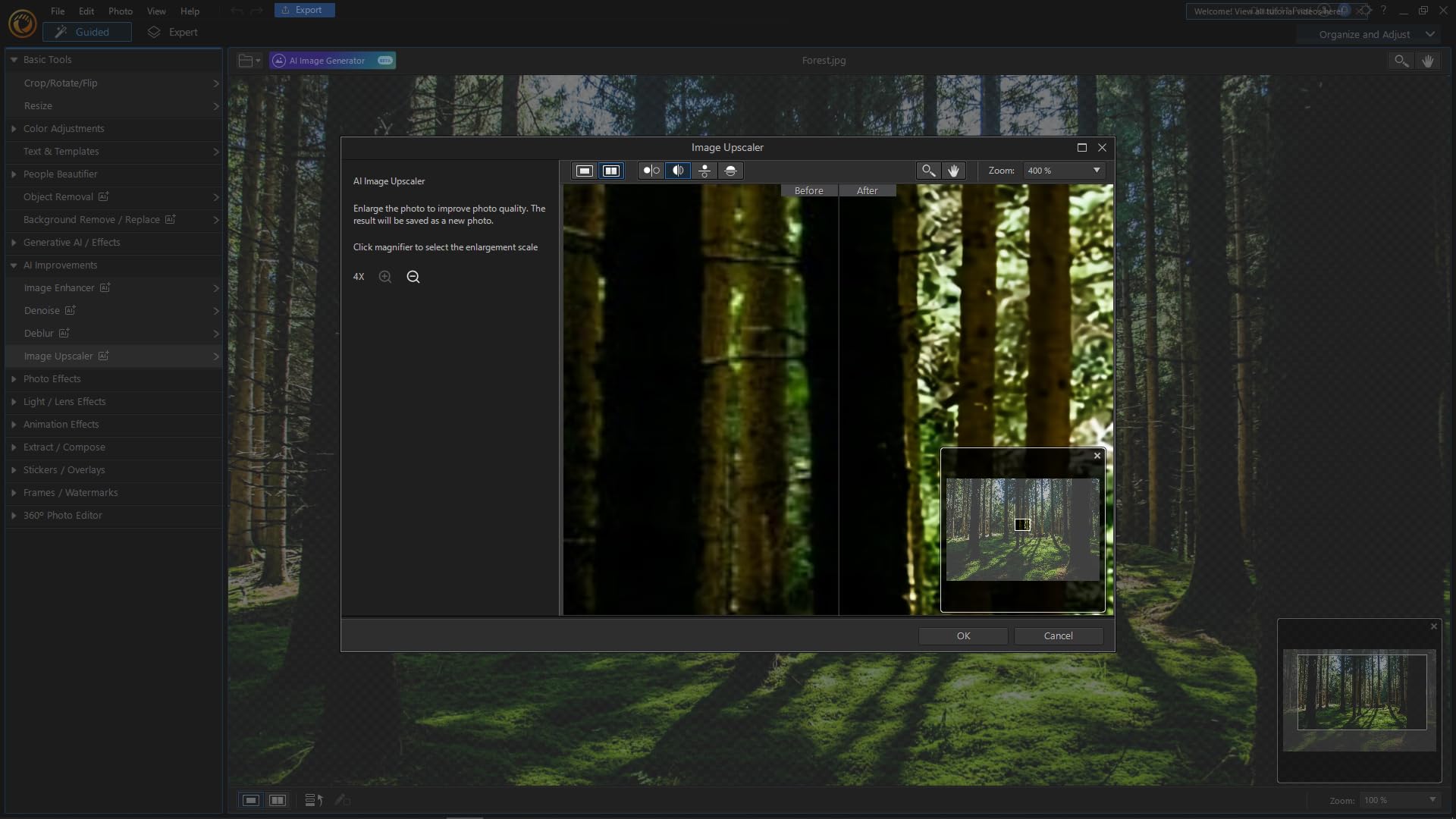Enable single-image preview mode in upscaler
1456x819 pixels.
(584, 171)
